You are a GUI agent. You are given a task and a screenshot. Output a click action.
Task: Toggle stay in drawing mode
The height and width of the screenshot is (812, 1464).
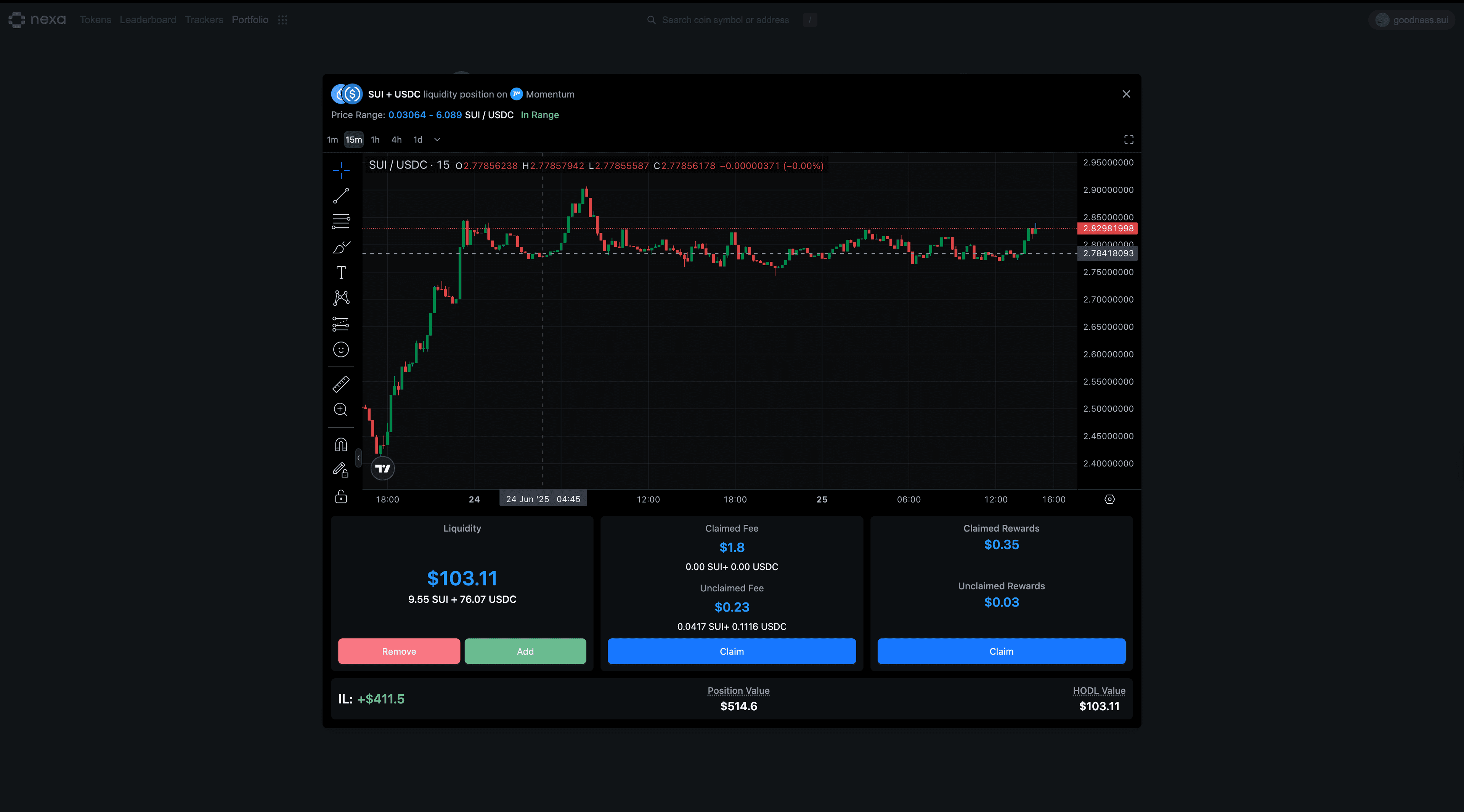coord(341,470)
